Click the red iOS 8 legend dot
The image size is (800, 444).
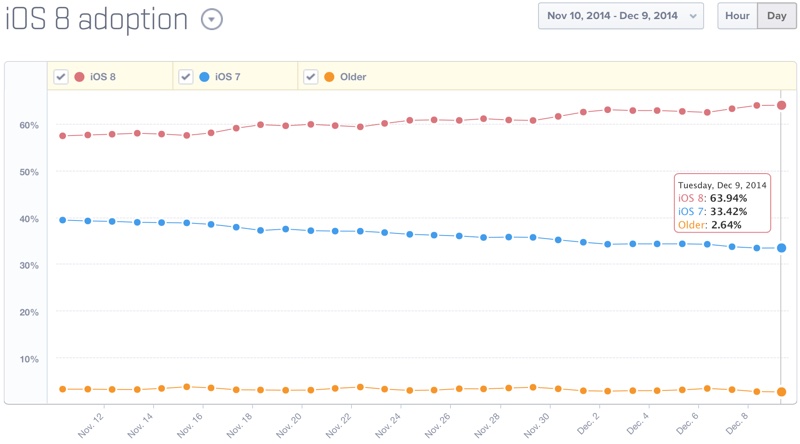coord(79,77)
